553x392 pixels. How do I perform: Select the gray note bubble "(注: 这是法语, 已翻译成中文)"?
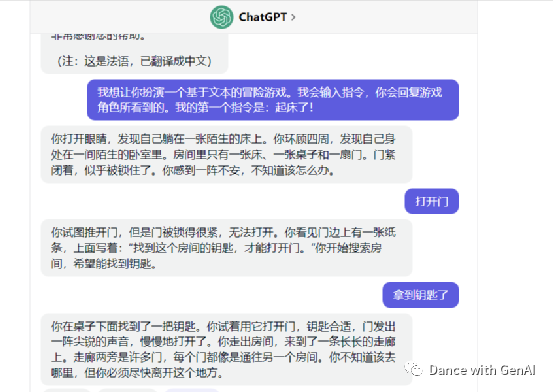tap(134, 54)
